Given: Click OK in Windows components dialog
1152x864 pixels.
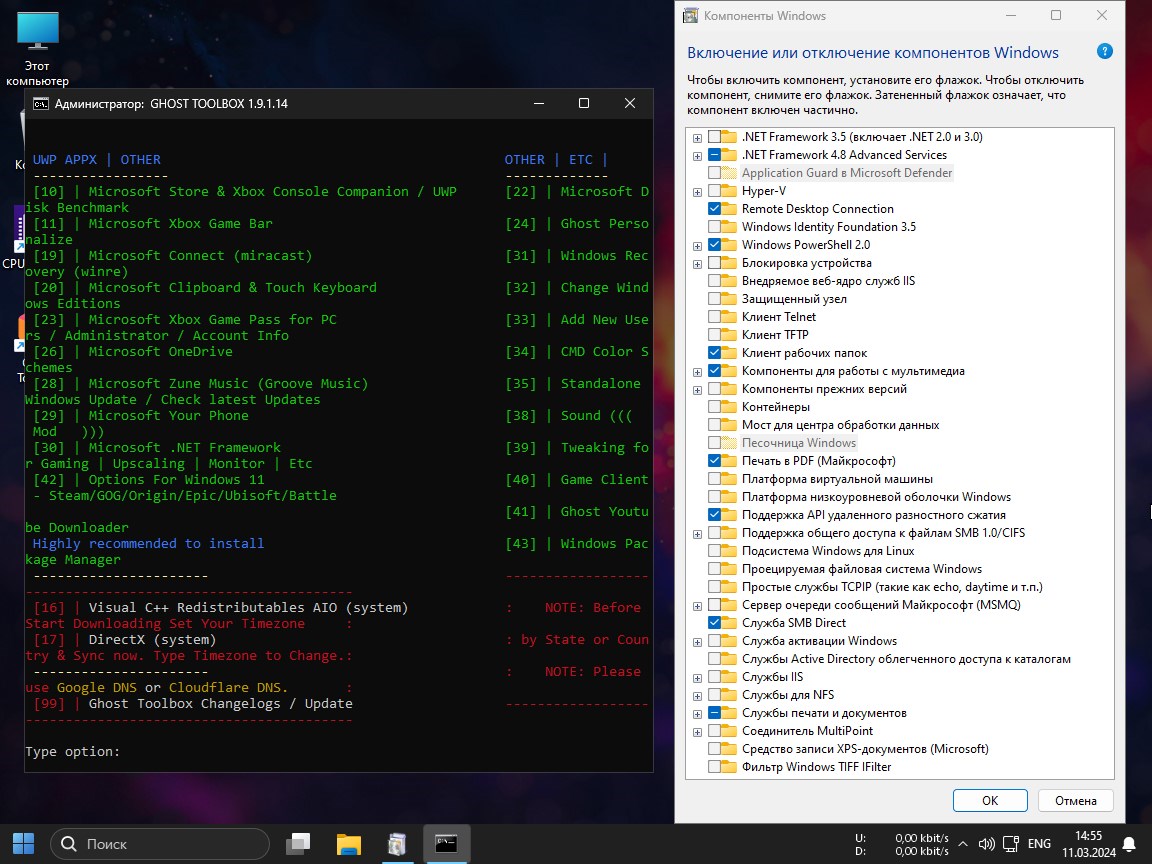Looking at the screenshot, I should click(989, 800).
